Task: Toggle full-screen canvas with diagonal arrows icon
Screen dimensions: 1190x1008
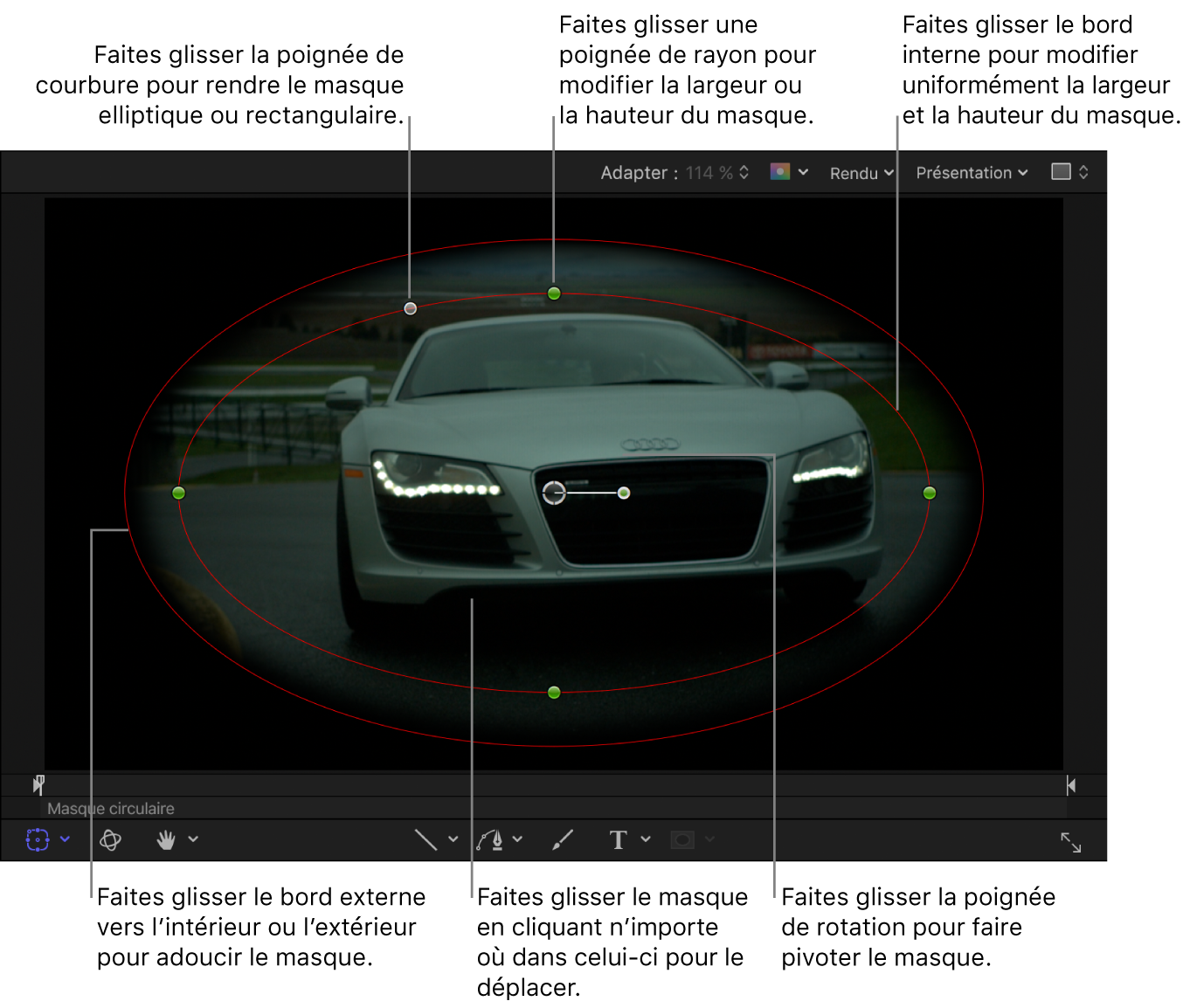Action: click(1070, 842)
